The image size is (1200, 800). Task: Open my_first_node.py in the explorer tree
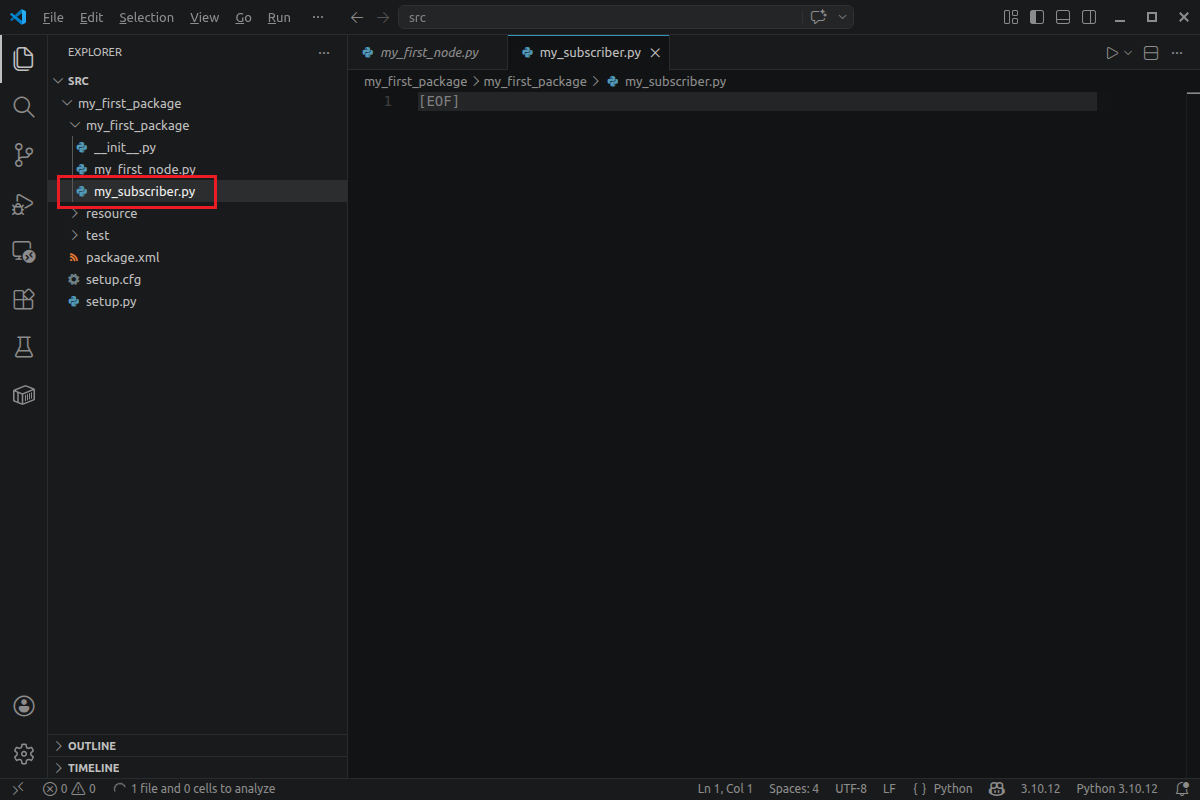(x=198, y=169)
